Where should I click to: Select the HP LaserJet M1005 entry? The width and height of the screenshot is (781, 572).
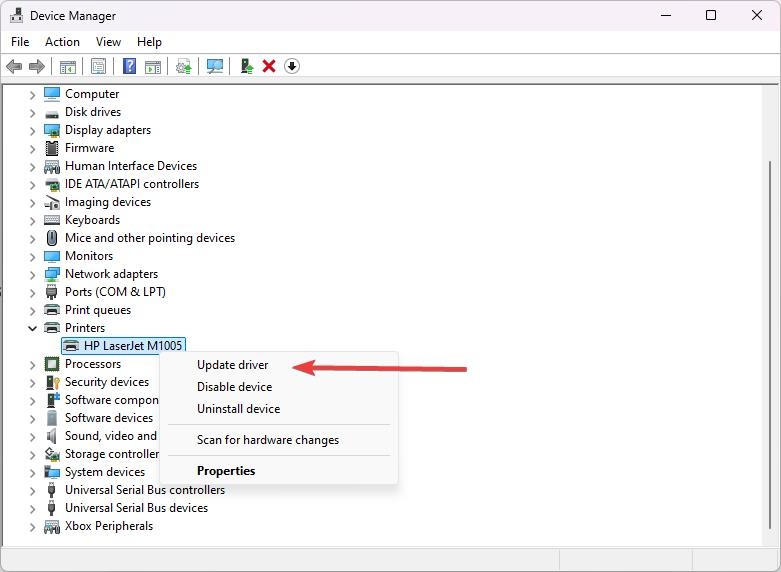point(123,345)
